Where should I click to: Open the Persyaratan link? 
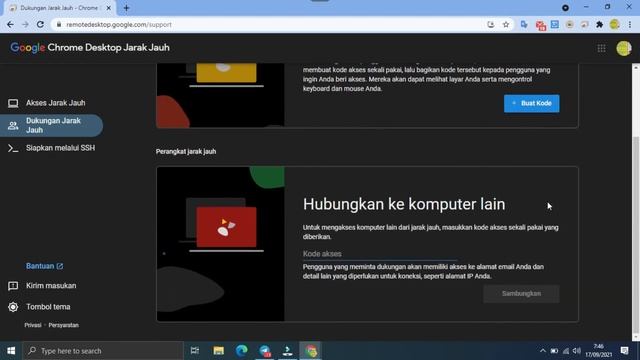click(x=64, y=325)
